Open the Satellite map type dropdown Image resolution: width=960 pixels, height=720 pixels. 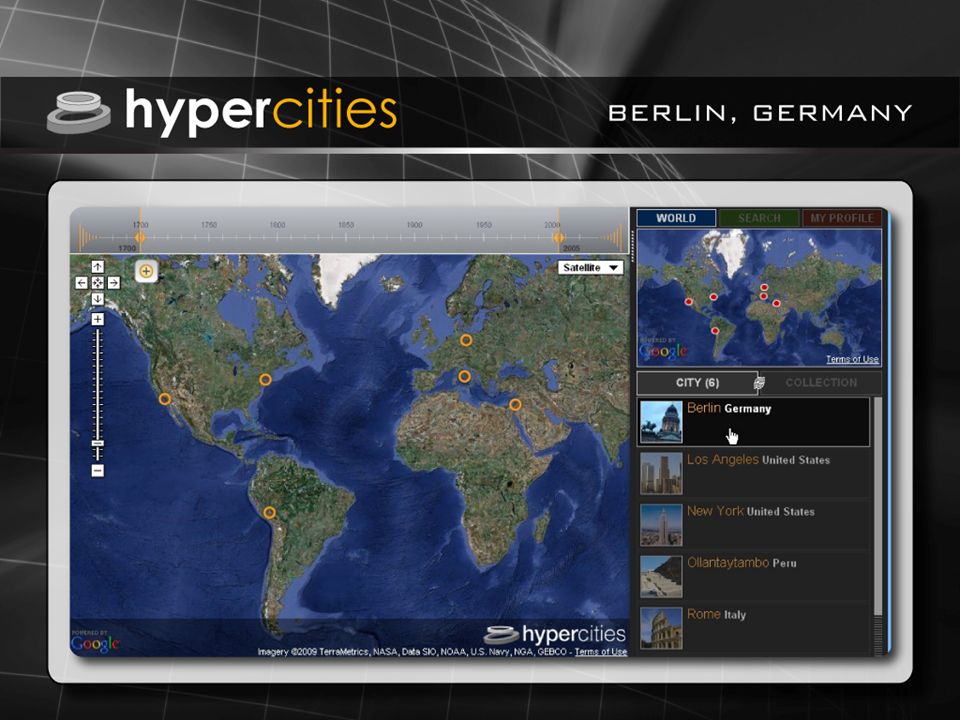point(590,268)
